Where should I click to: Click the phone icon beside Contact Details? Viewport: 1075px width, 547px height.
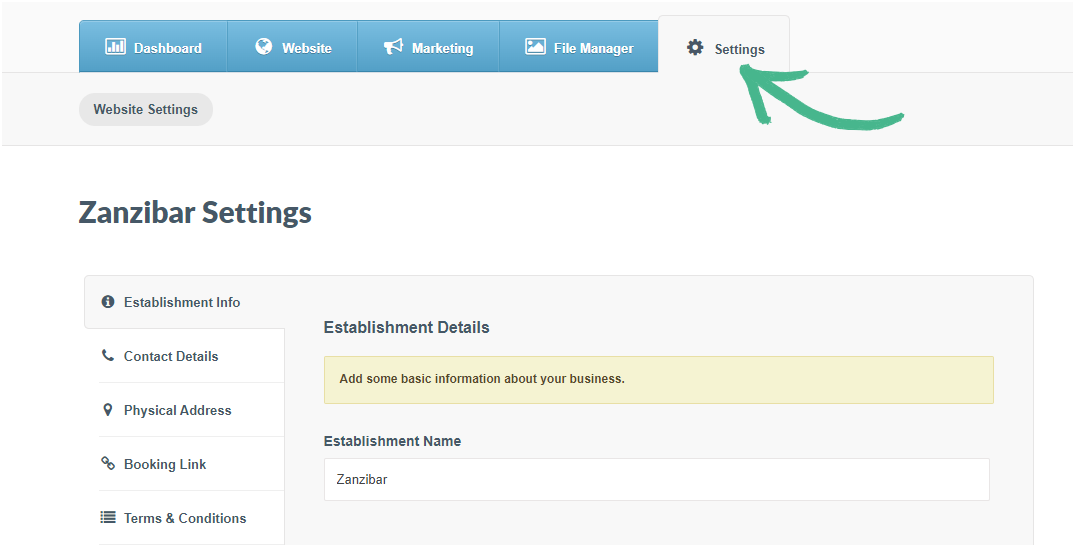point(108,356)
